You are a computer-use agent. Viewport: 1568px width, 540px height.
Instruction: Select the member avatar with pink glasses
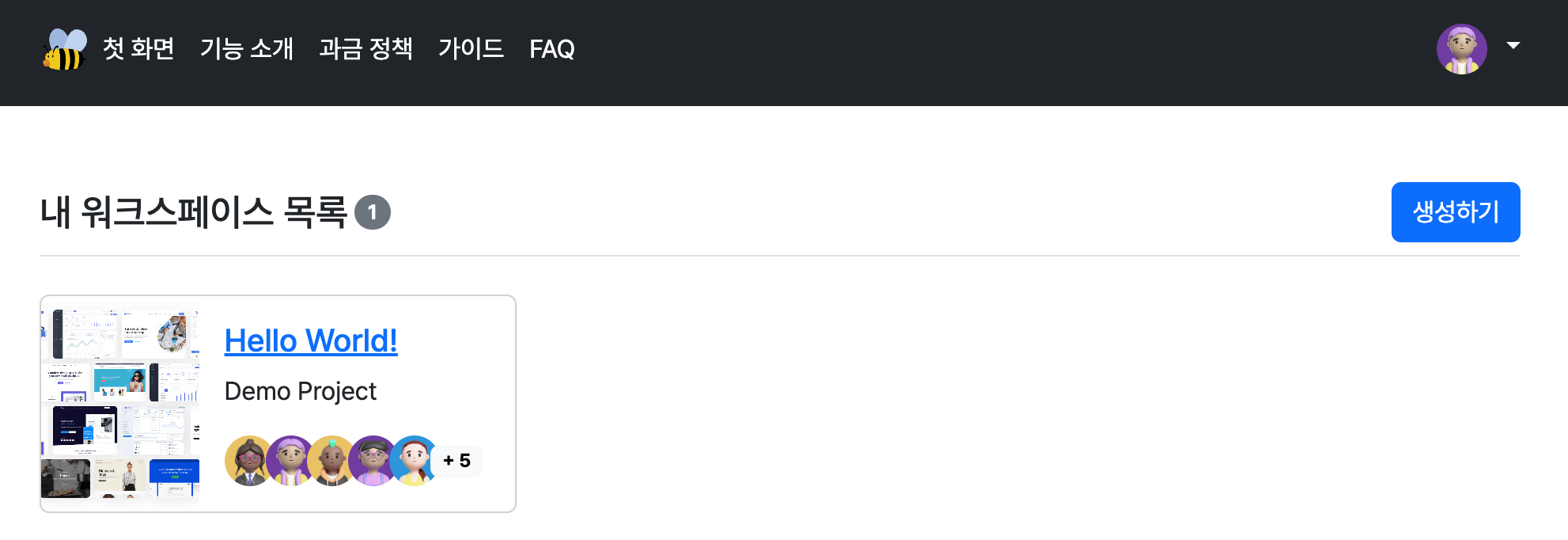[x=249, y=461]
